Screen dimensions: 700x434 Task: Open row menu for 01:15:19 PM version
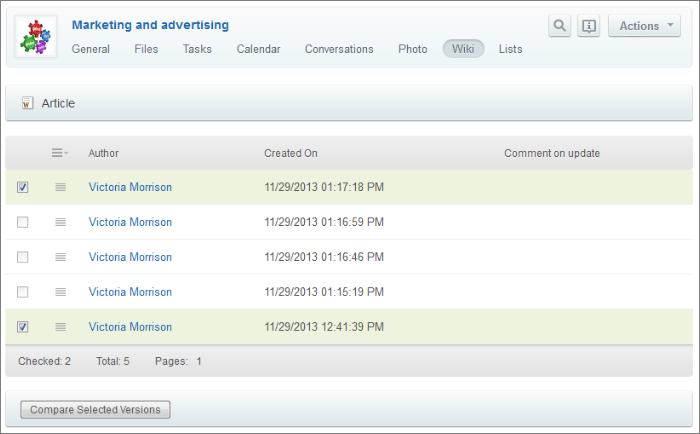click(x=60, y=292)
